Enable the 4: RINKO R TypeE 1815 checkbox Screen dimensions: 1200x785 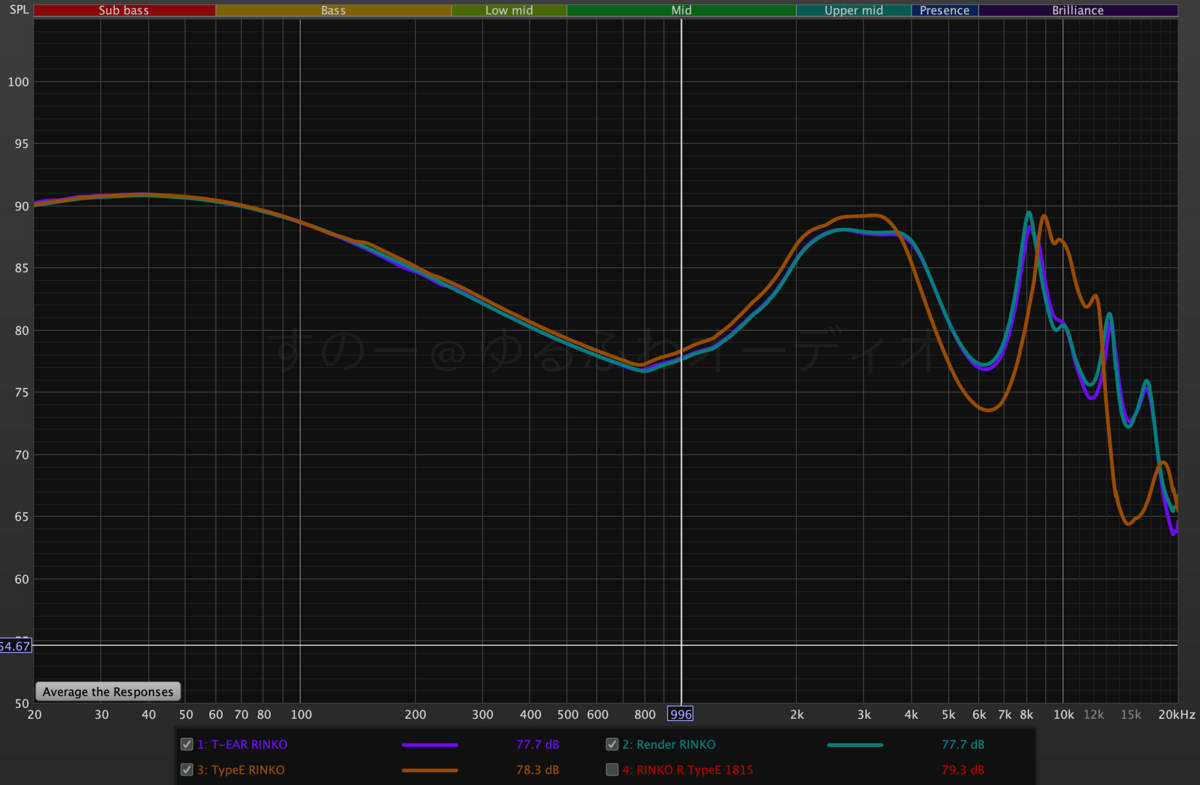[x=612, y=770]
